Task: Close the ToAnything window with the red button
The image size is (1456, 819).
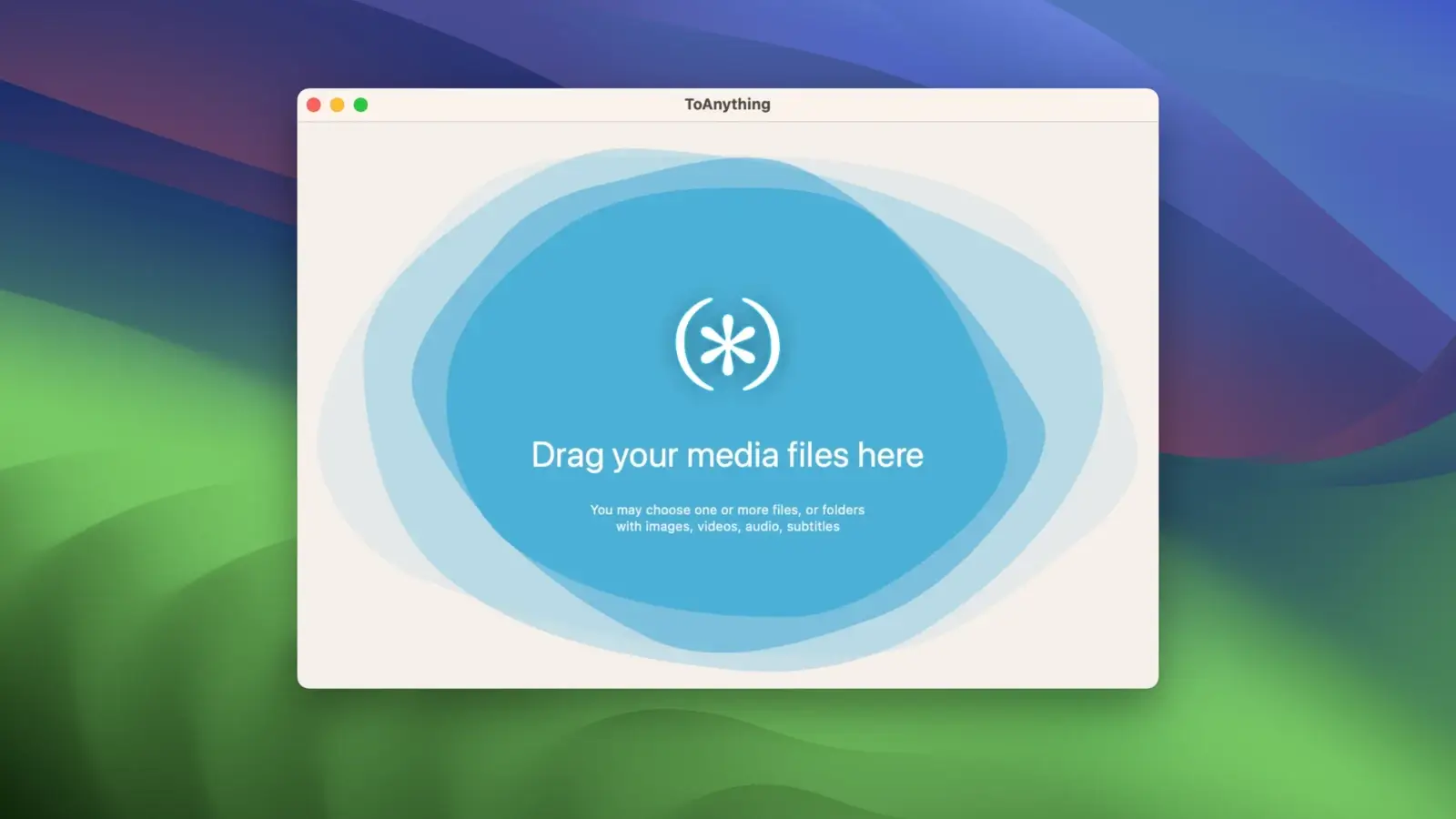Action: 314,105
